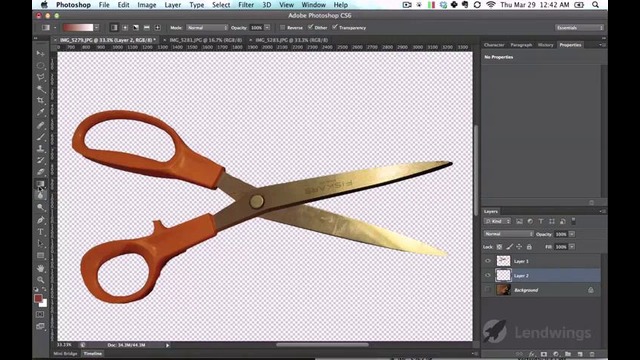
Task: Hide Layer 1 visibility eye
Action: coord(488,261)
